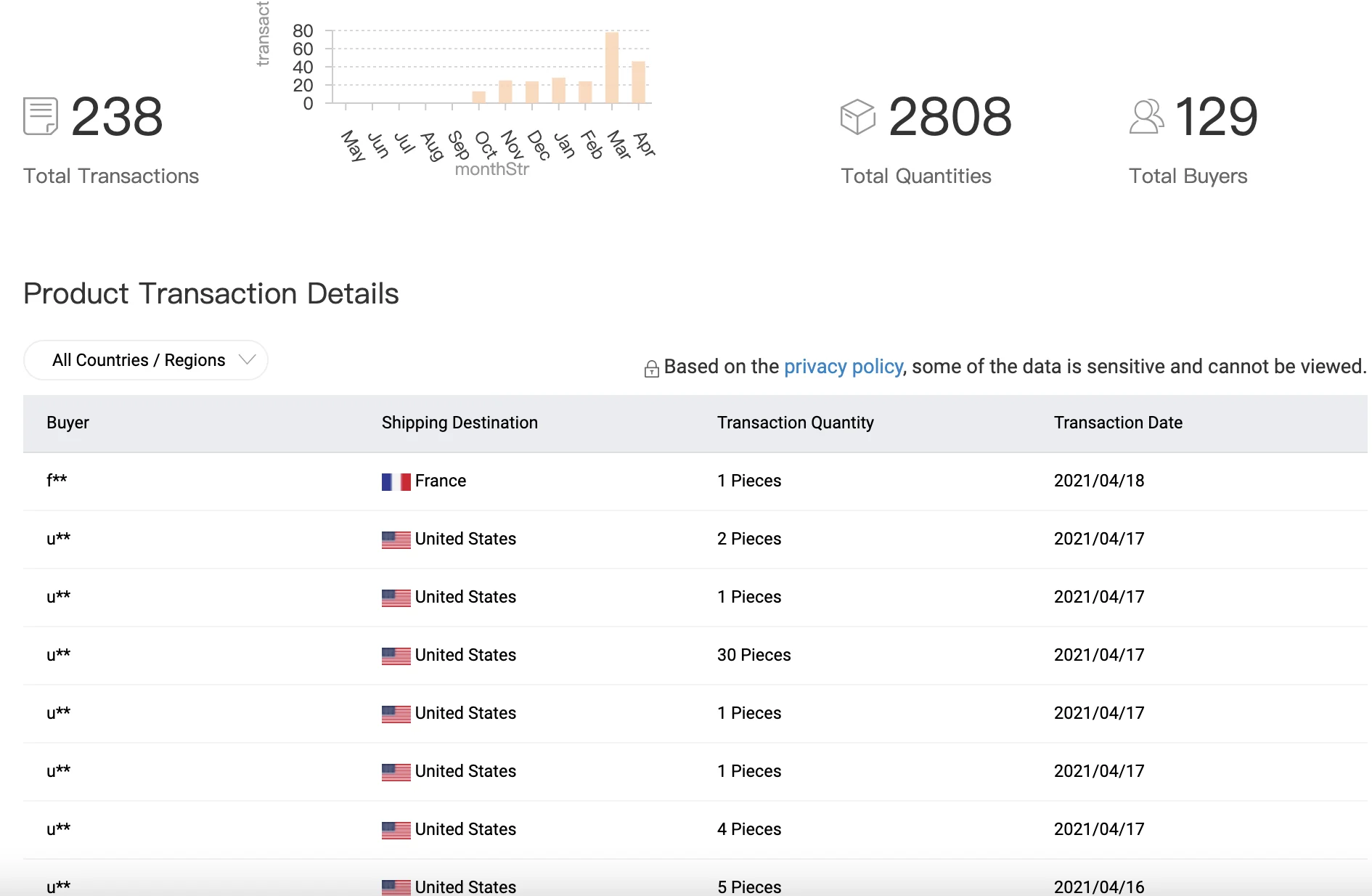Click the US flag in 4 Pieces row

pos(396,830)
